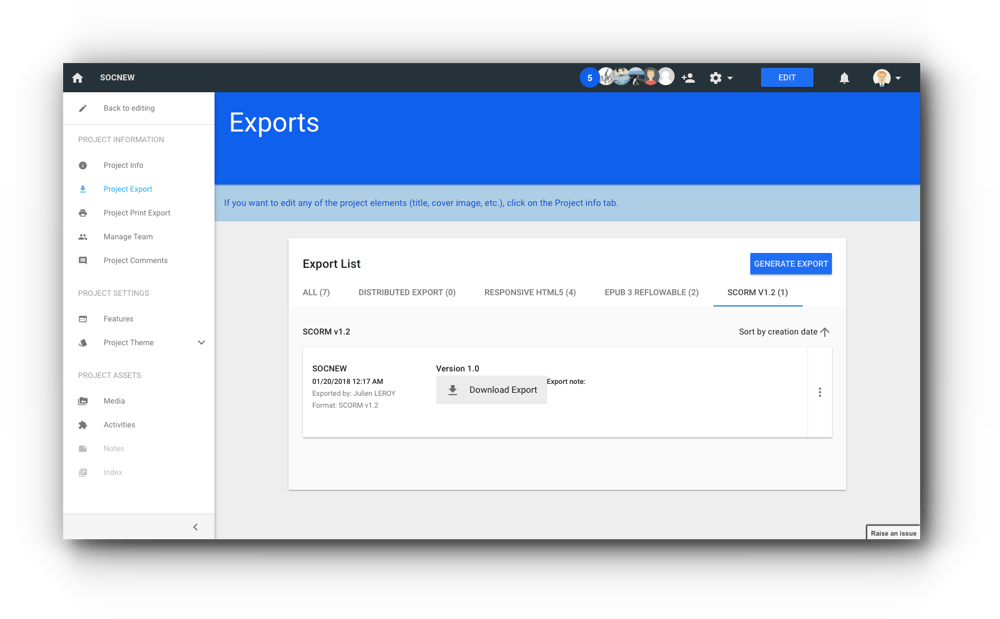Open the SOCNEW export's three-dot menu
1000x619 pixels.
click(820, 393)
